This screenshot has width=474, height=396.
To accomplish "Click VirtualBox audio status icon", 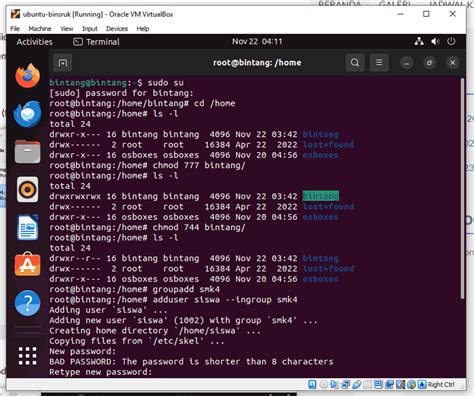I will (x=334, y=384).
